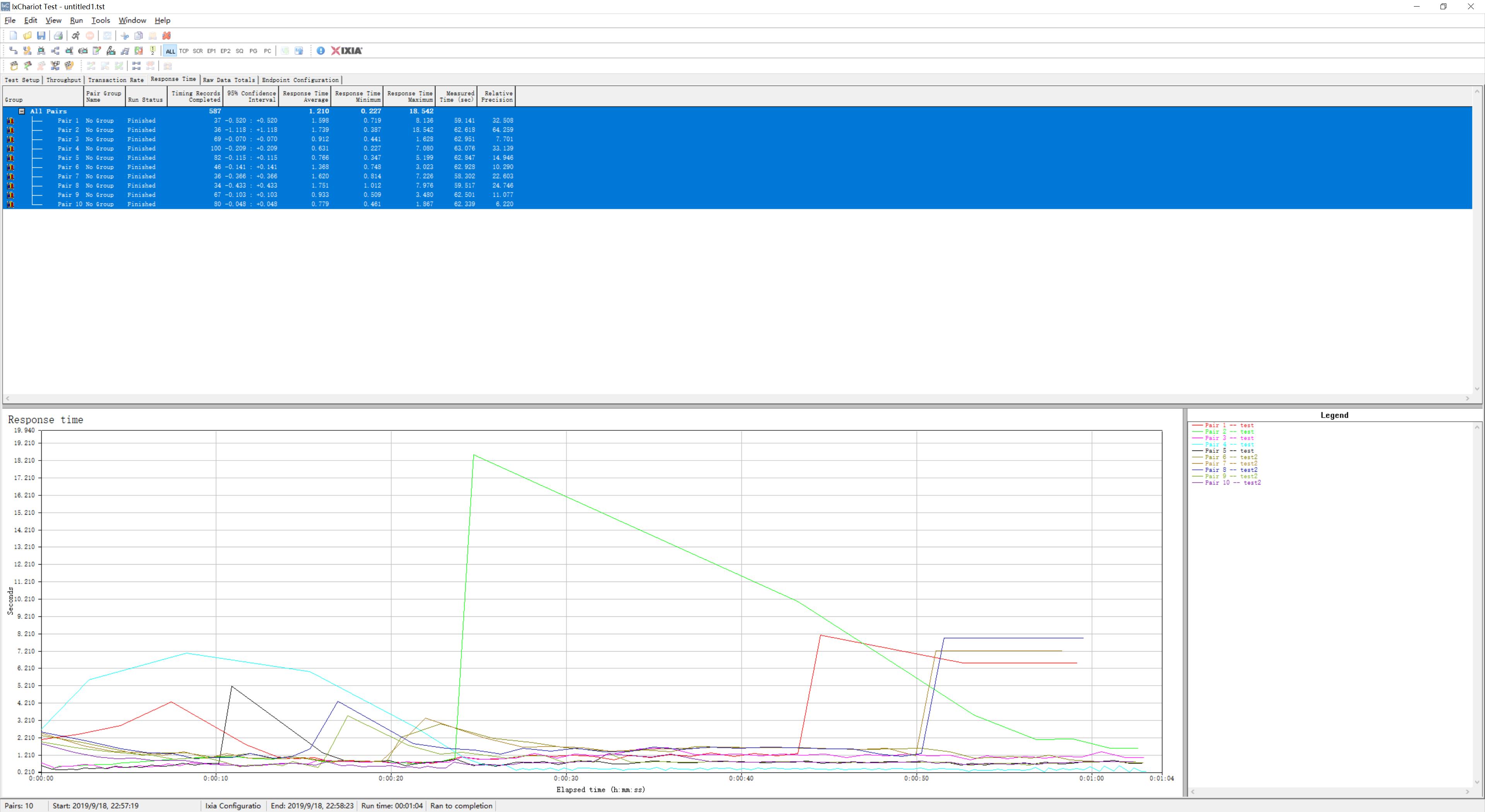Click the Copy icon in top toolbar
The width and height of the screenshot is (1485, 812).
point(138,36)
